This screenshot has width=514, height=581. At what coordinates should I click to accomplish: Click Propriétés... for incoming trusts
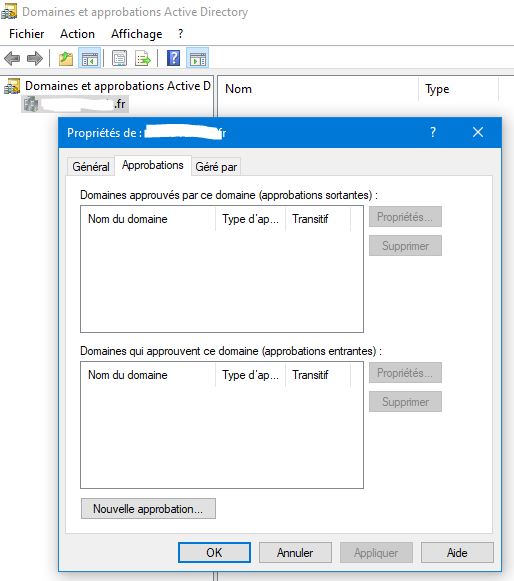point(405,372)
